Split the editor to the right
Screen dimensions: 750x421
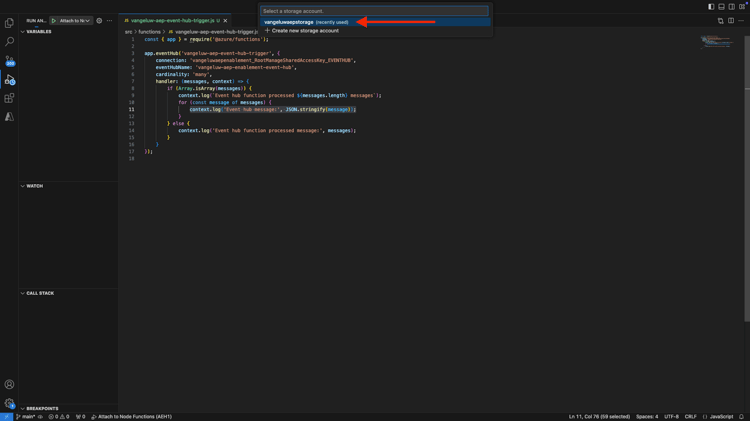click(x=731, y=21)
